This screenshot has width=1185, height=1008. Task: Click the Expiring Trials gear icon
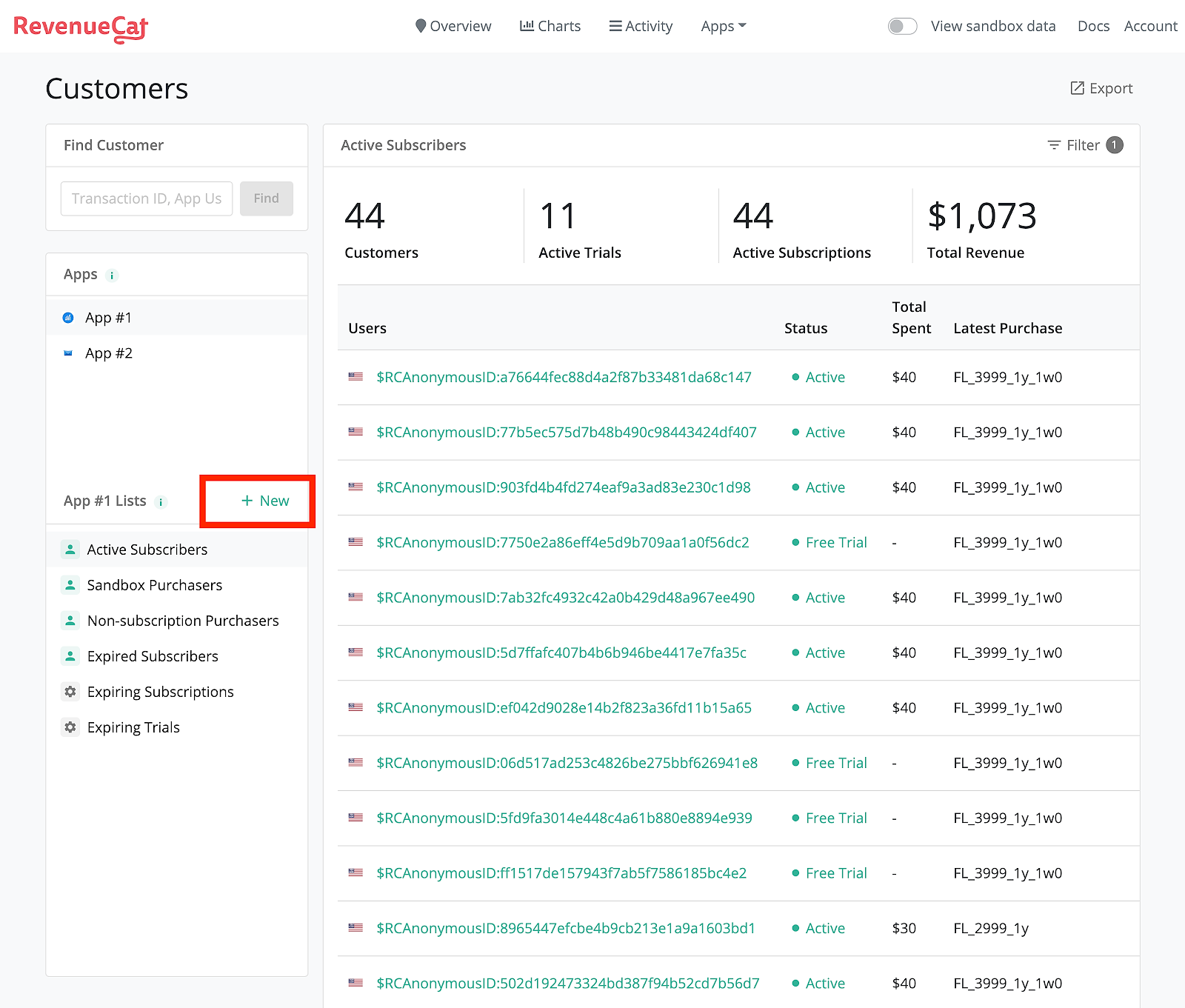(70, 727)
